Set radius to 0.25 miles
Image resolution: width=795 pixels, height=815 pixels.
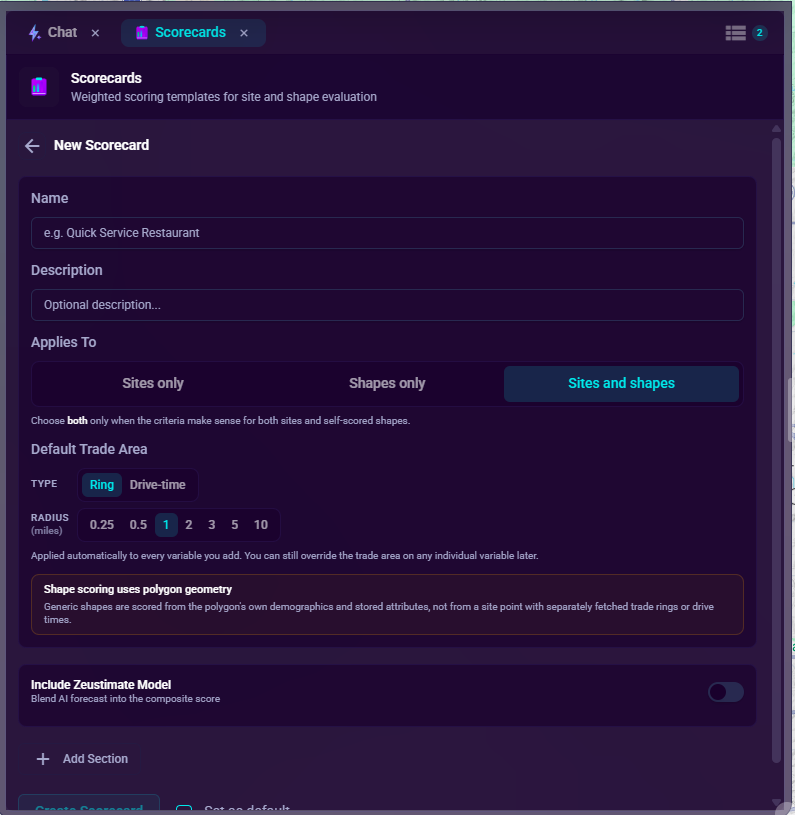(x=102, y=525)
